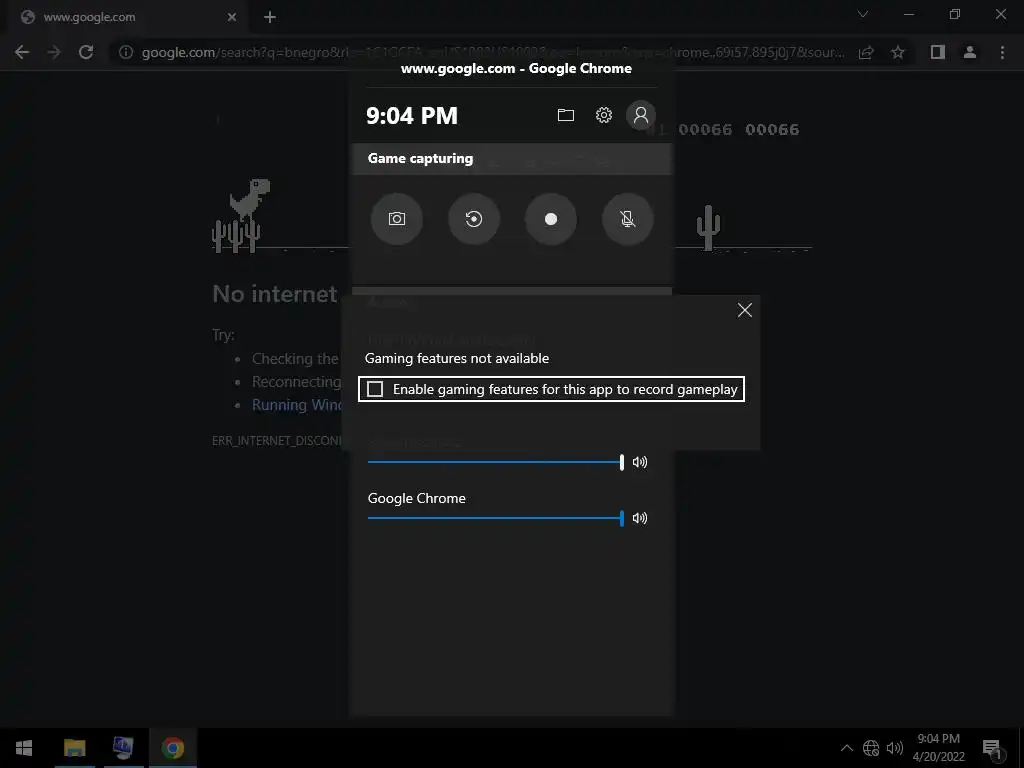Adjust the Google Chrome volume slider
Screen dimensions: 1024x768
tap(496, 519)
